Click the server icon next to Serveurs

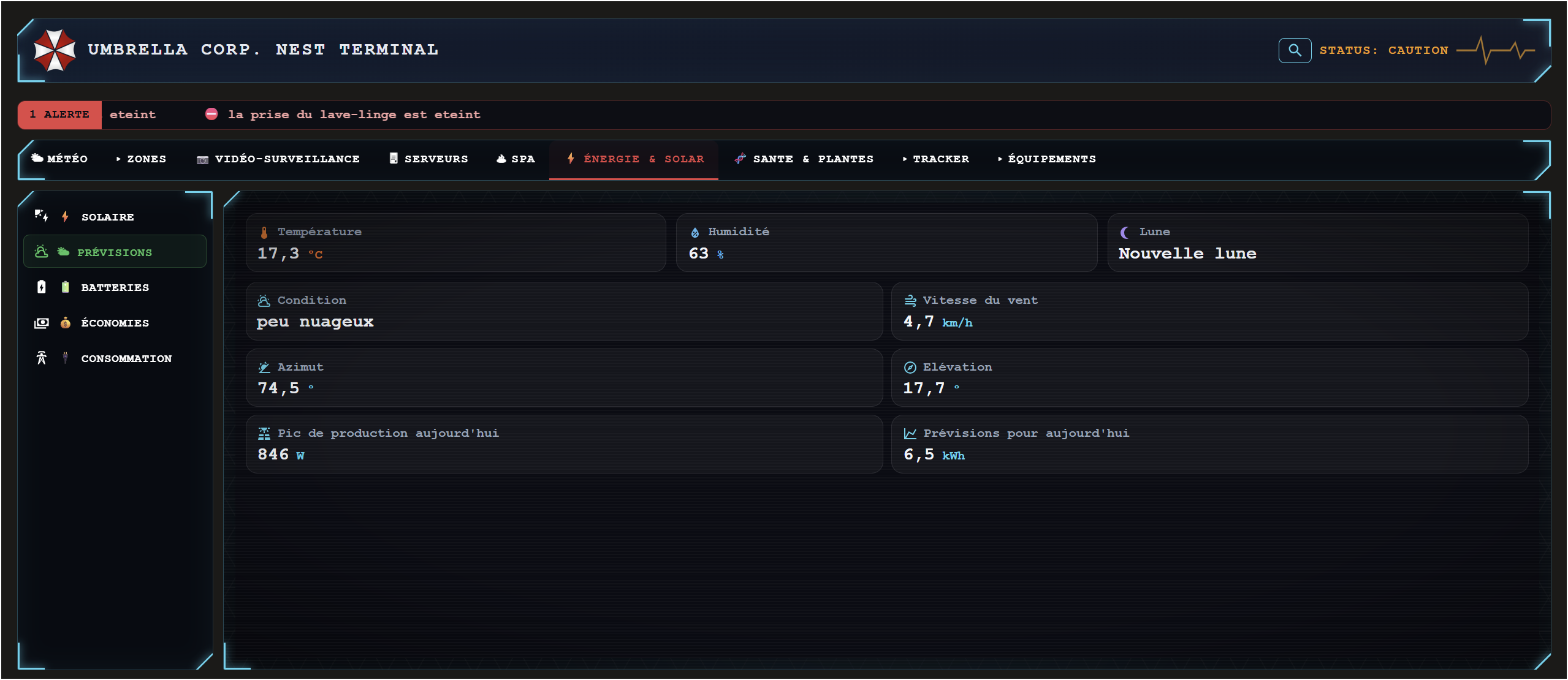[394, 158]
